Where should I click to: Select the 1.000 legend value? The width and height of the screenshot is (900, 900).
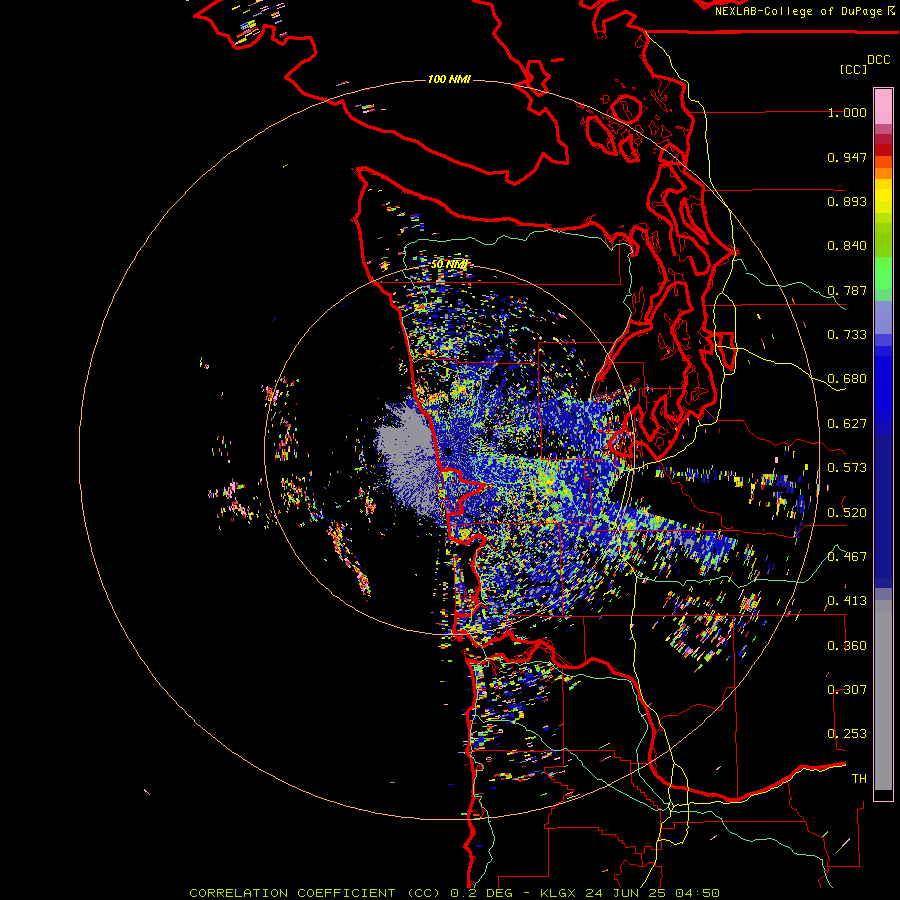pos(847,113)
